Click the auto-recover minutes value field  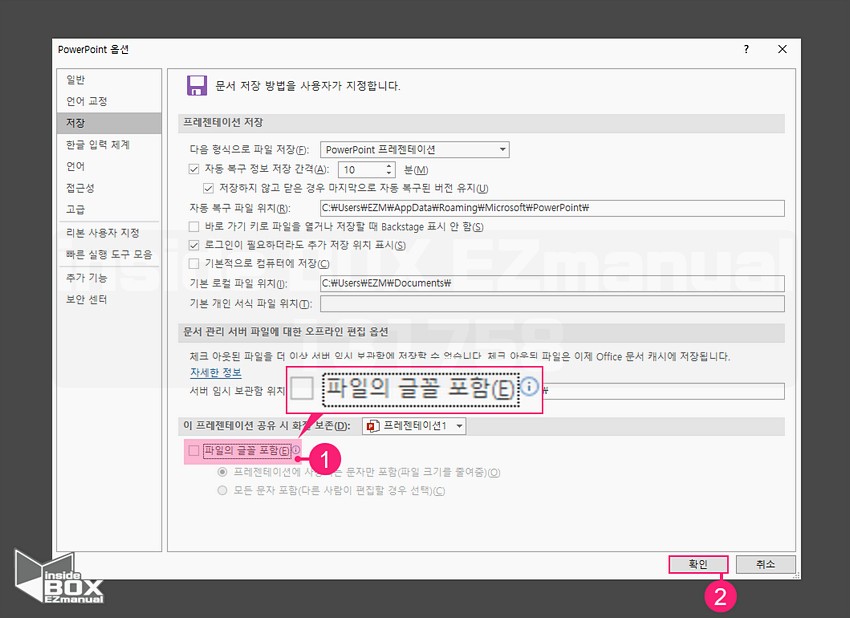(x=362, y=170)
